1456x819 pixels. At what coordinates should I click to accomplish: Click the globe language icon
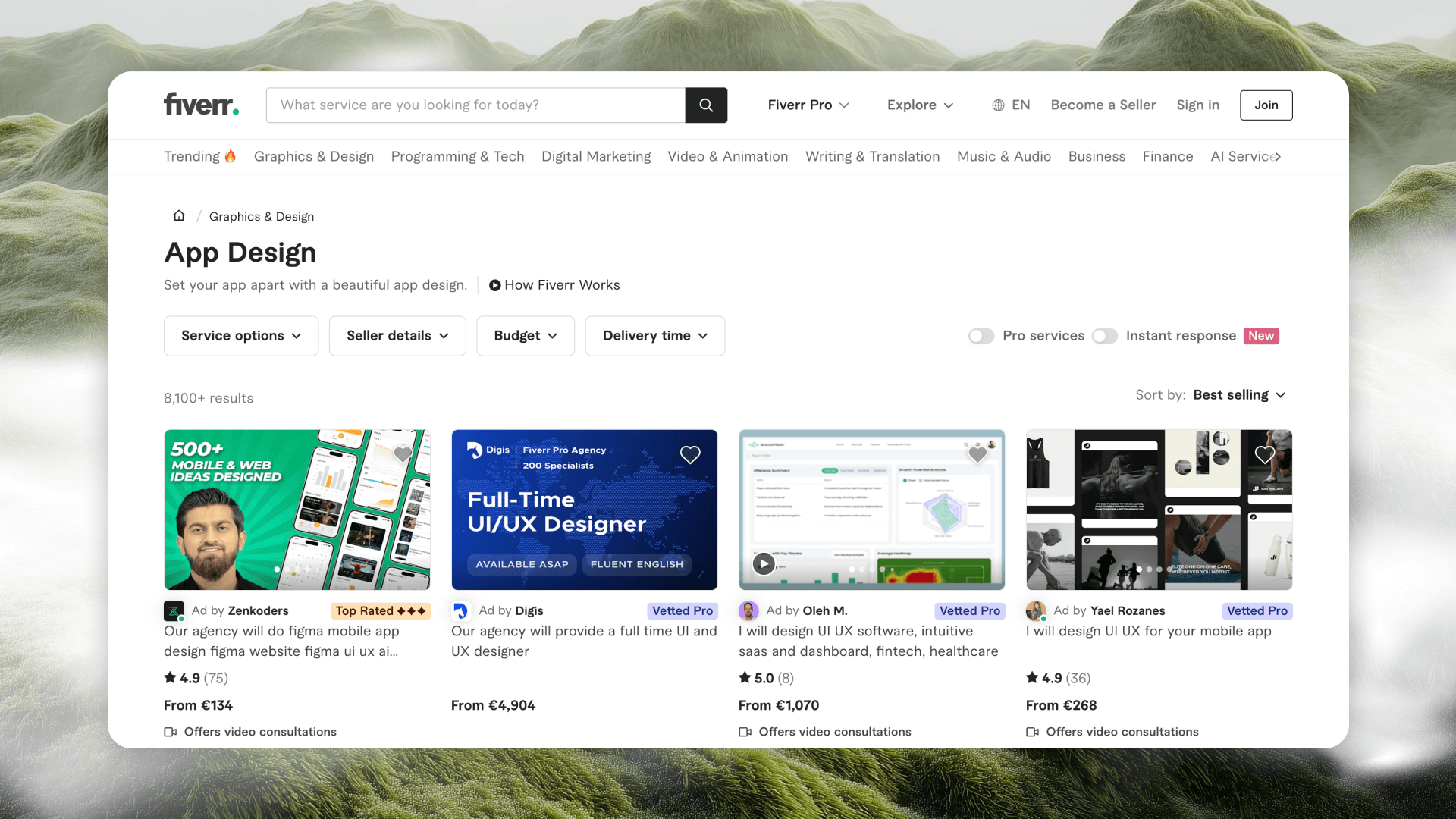(x=998, y=105)
